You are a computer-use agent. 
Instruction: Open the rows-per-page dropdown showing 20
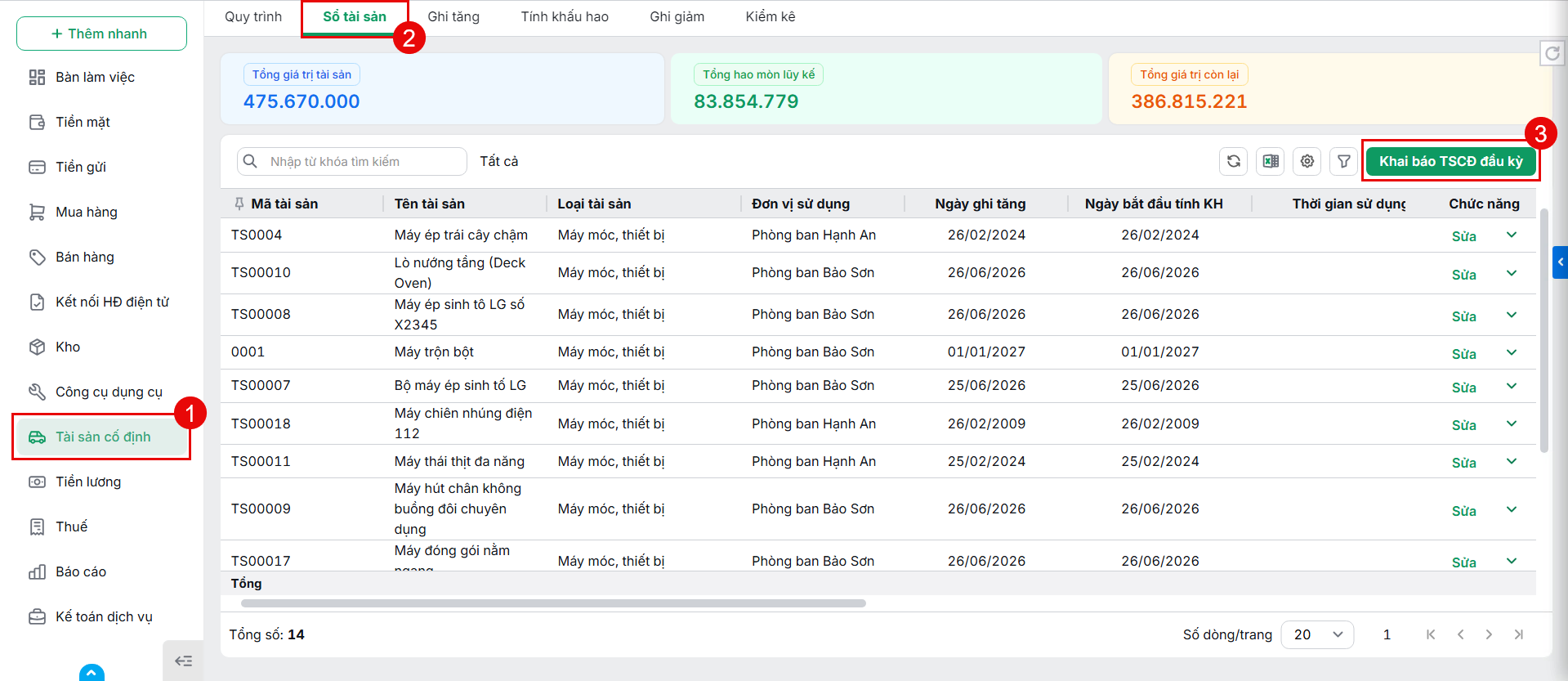(x=1317, y=634)
